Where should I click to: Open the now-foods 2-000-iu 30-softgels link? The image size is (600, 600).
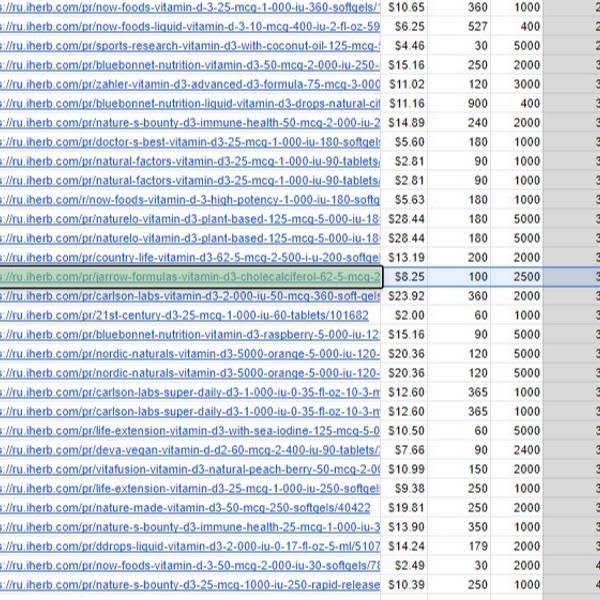(x=190, y=565)
